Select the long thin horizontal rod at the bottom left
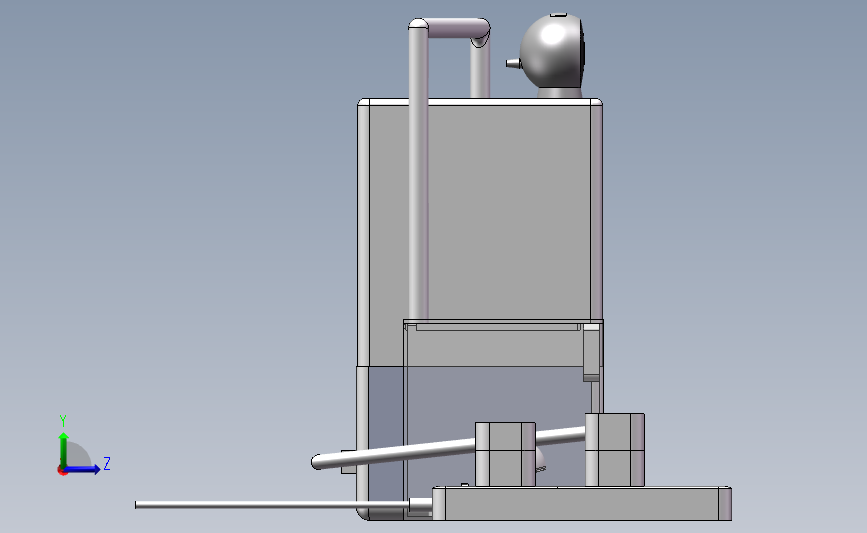 pyautogui.click(x=272, y=505)
